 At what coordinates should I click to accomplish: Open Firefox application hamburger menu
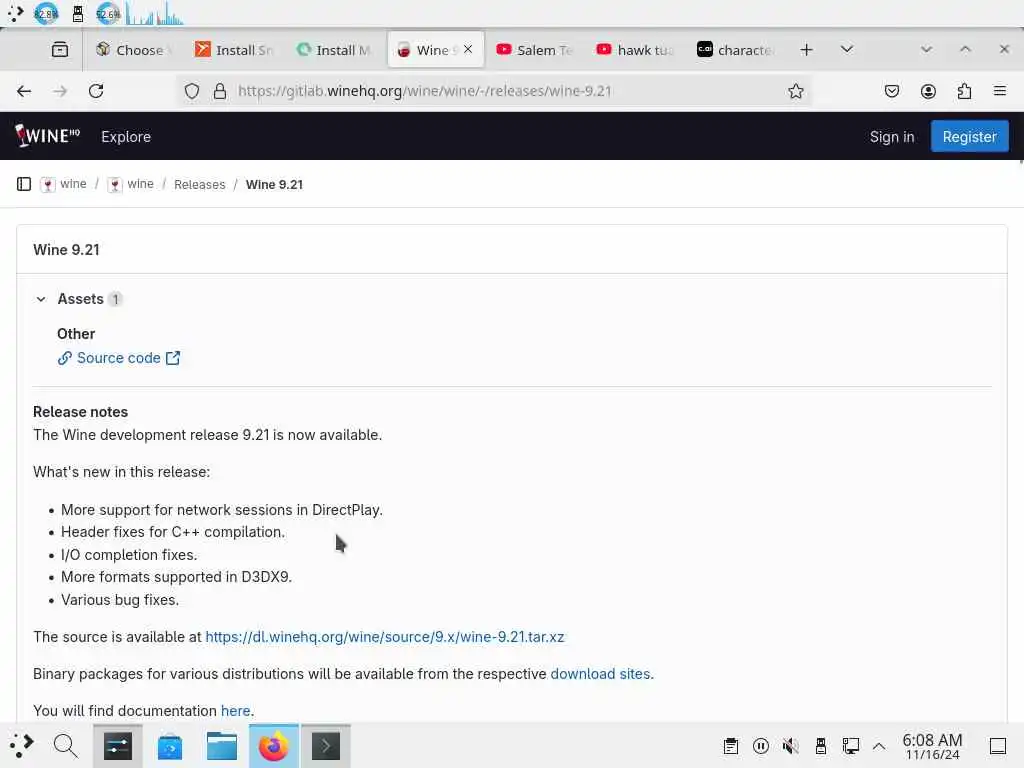(1000, 91)
